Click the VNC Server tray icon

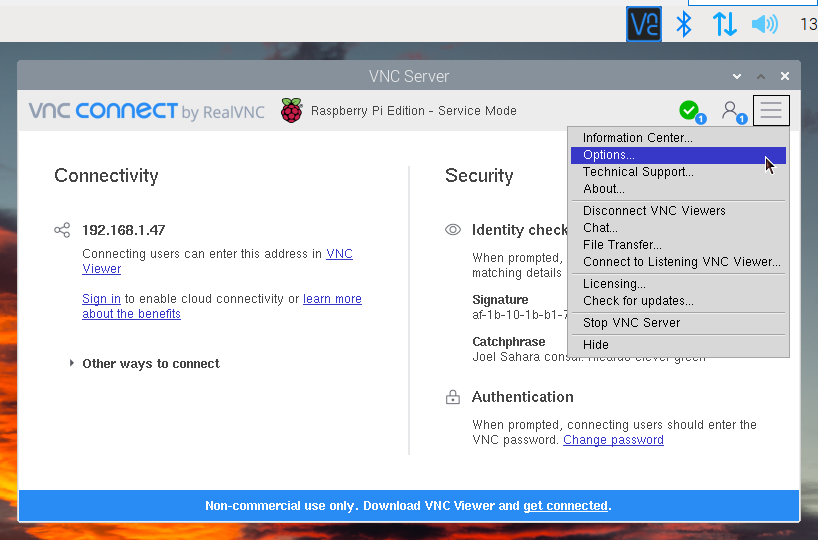point(643,24)
